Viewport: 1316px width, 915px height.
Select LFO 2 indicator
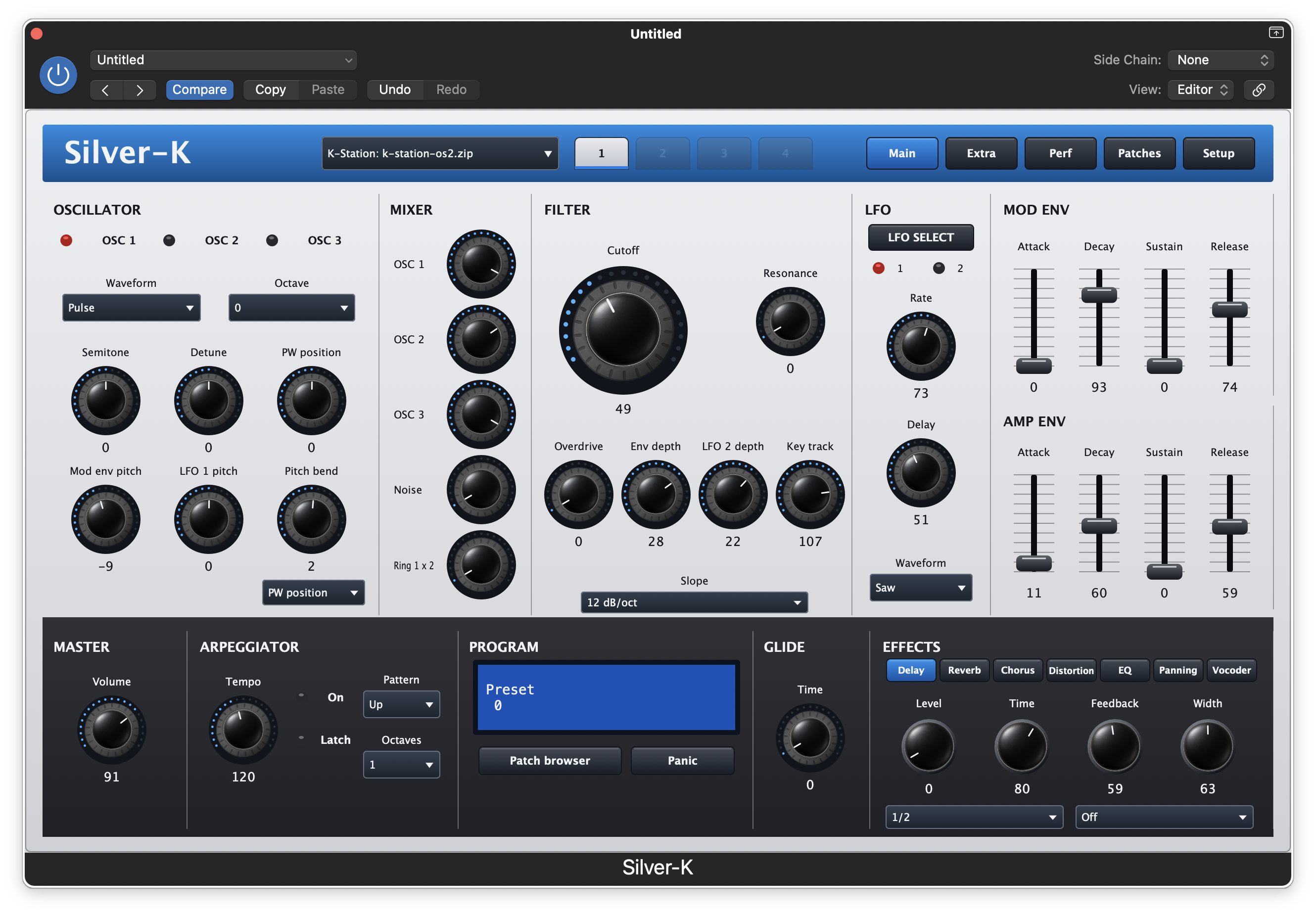(x=939, y=268)
